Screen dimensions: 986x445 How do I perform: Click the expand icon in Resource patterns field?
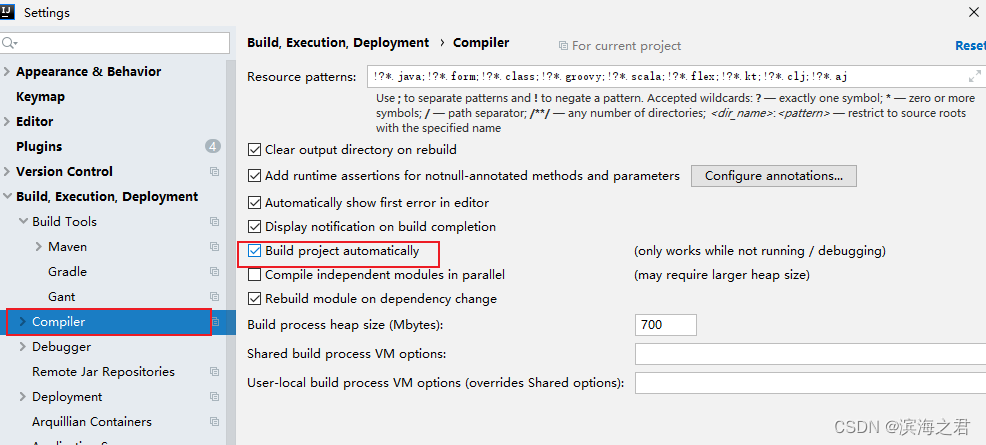click(975, 77)
